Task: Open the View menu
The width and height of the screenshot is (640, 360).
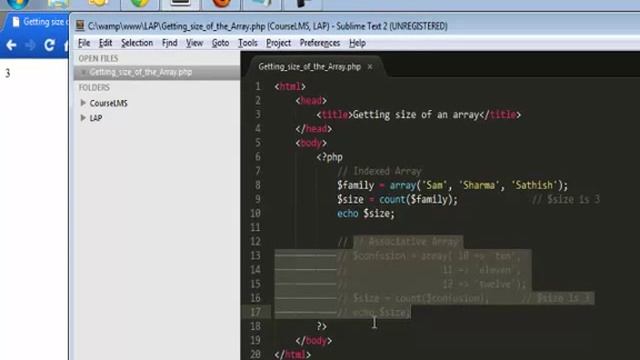Action: pyautogui.click(x=194, y=43)
